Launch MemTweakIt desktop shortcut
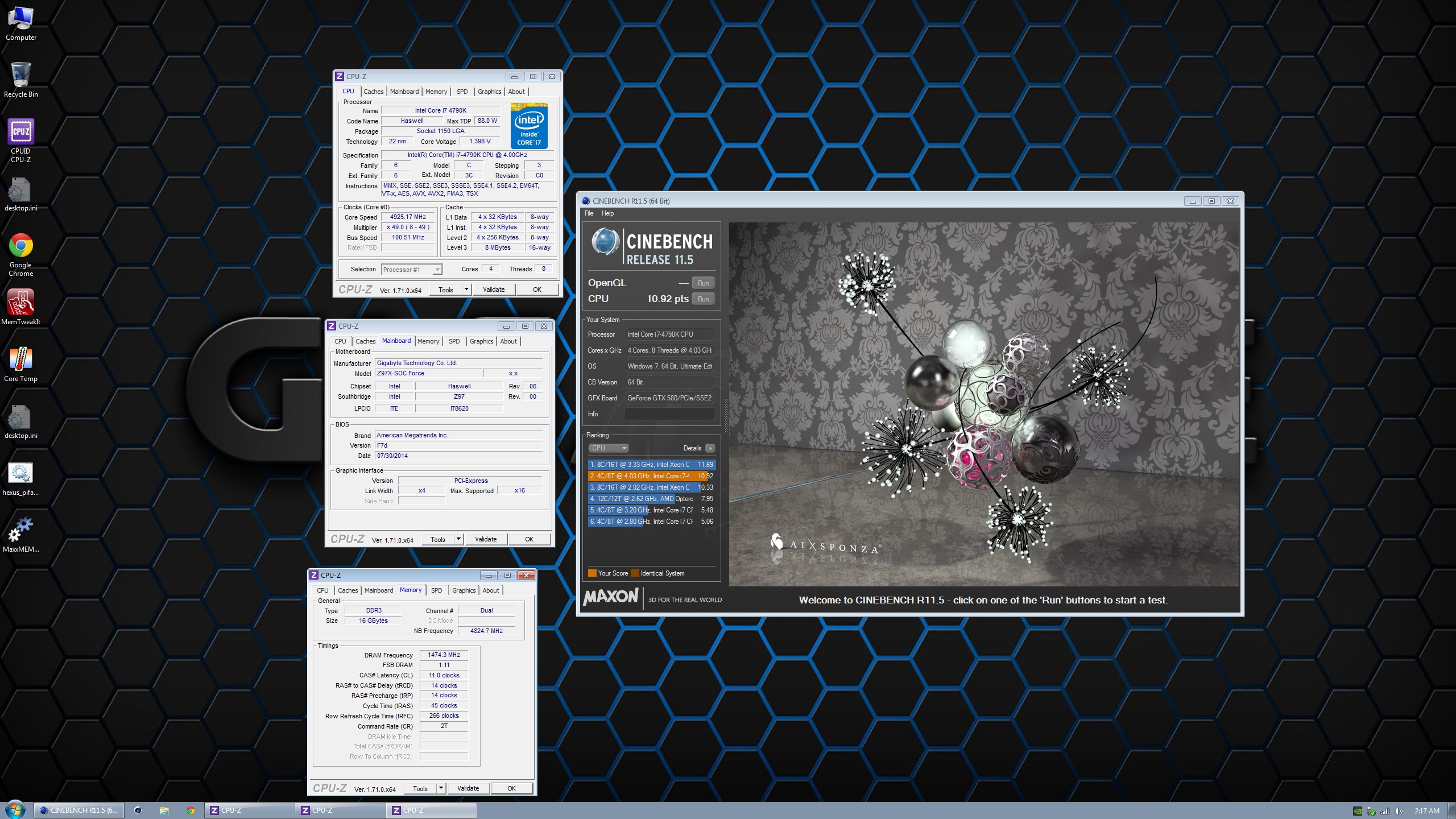 point(21,307)
